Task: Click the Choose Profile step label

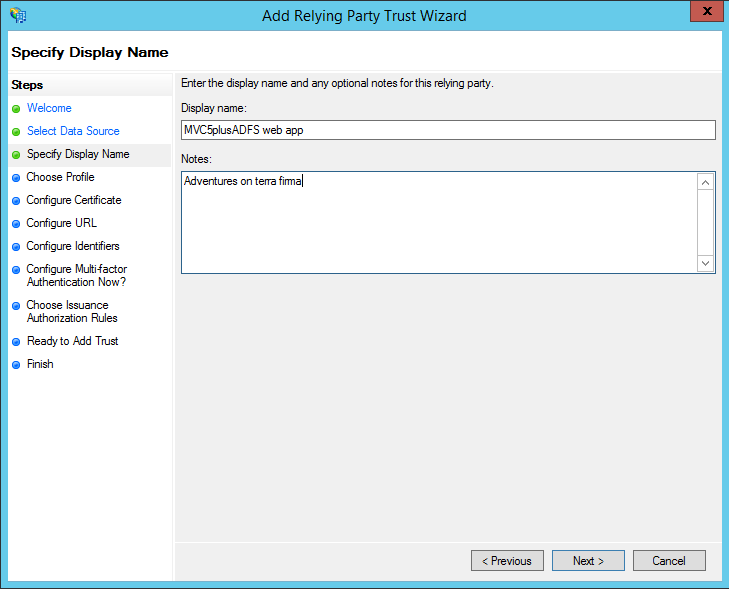Action: pos(60,177)
